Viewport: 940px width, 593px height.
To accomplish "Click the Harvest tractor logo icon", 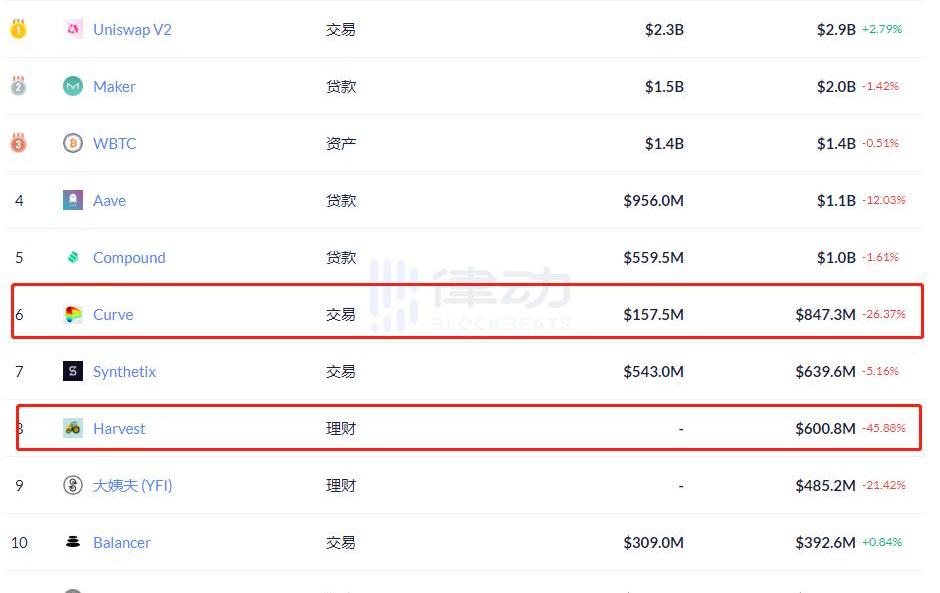I will [73, 429].
